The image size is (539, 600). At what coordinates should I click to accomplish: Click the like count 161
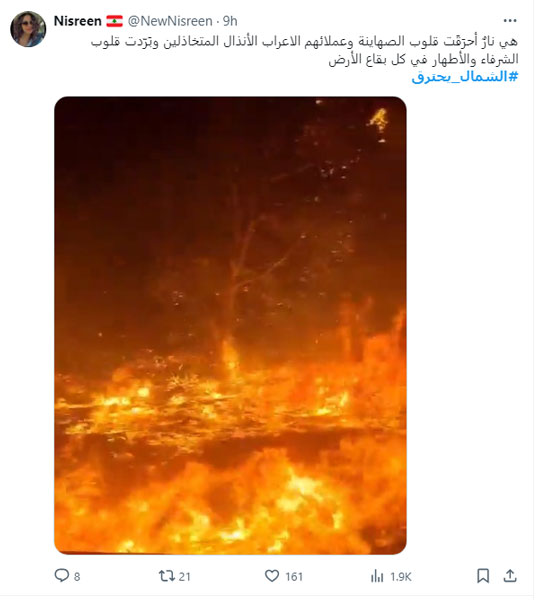(x=294, y=577)
